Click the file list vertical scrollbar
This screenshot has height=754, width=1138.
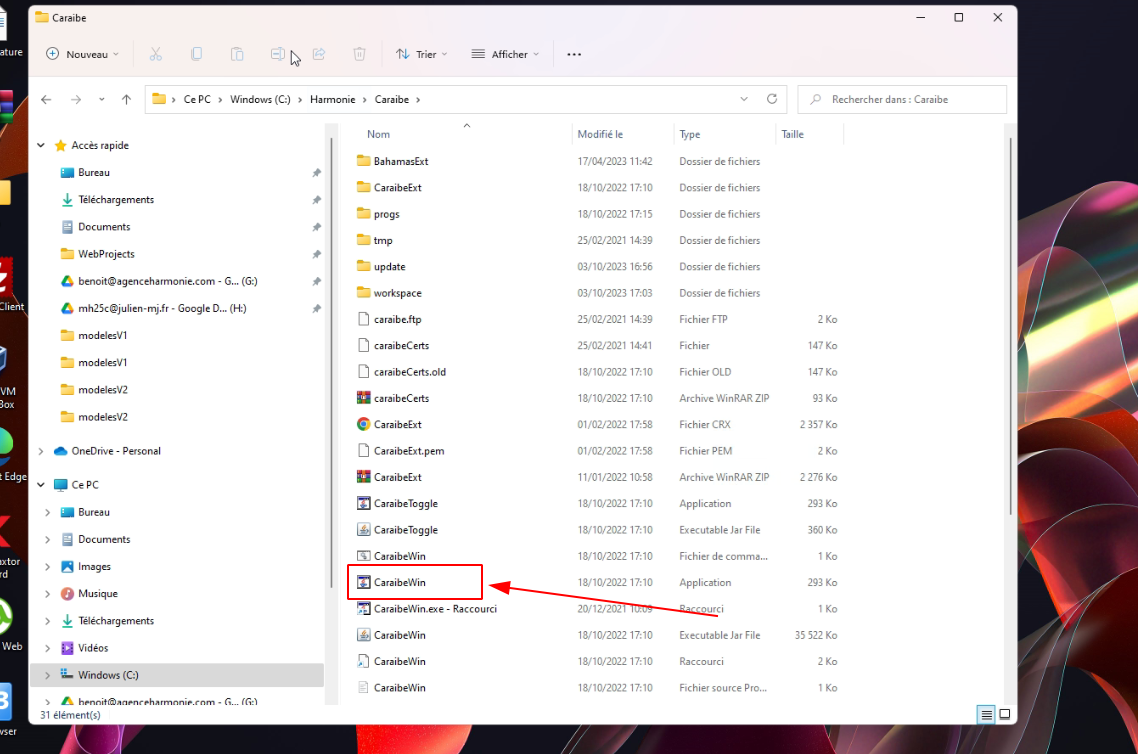1010,326
